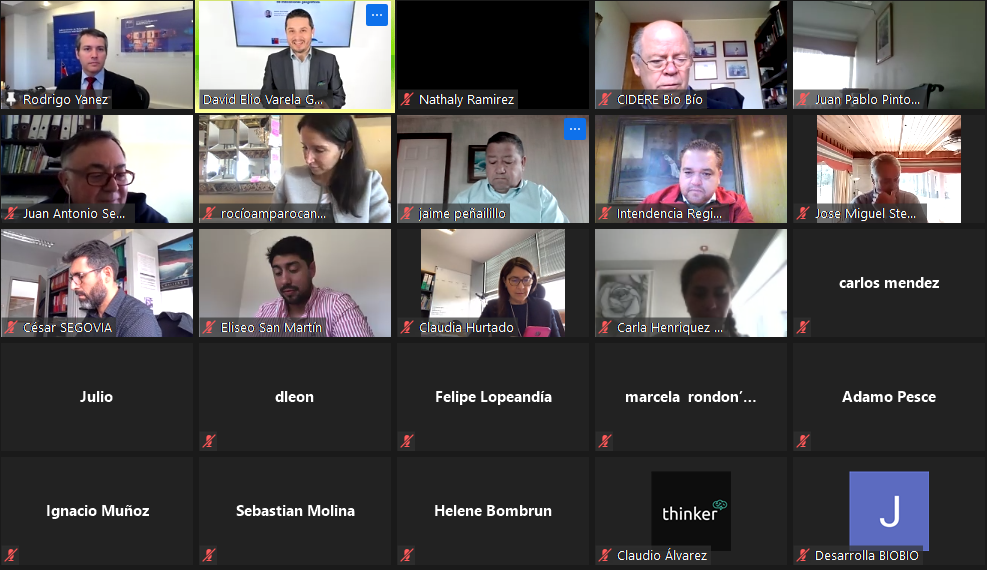Click the Julio participant name
The width and height of the screenshot is (987, 570).
click(96, 397)
